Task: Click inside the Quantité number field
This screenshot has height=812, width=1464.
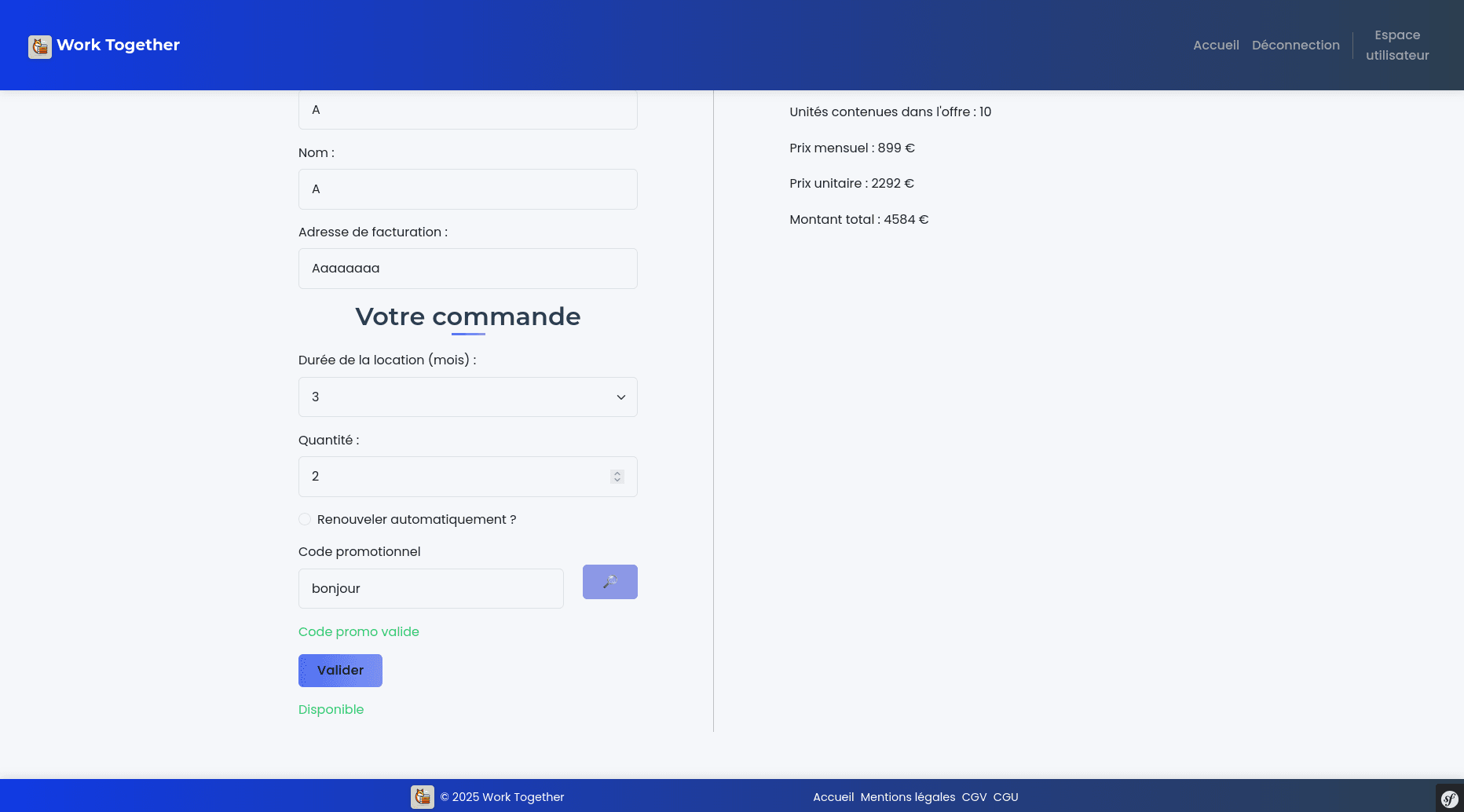Action: 452,477
